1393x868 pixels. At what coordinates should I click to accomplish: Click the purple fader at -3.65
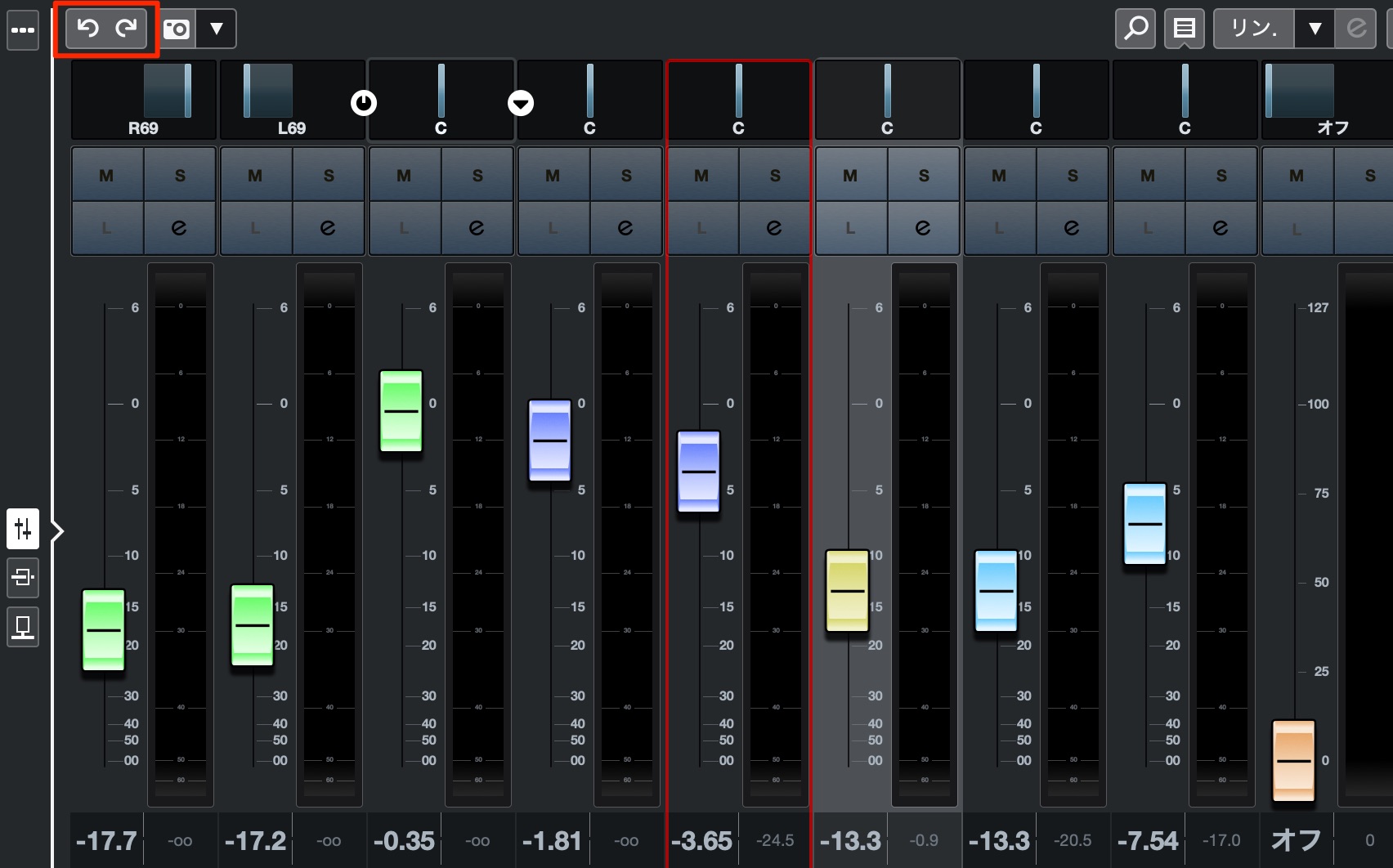(699, 472)
